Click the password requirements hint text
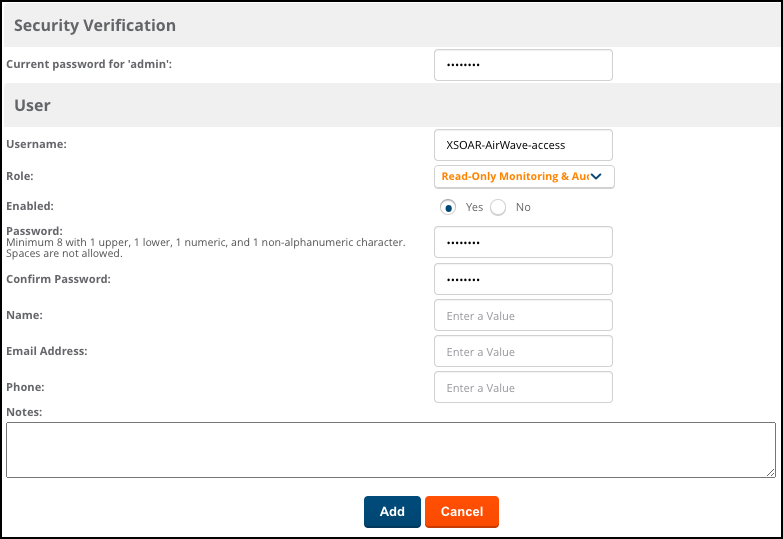The width and height of the screenshot is (783, 539). (x=205, y=248)
